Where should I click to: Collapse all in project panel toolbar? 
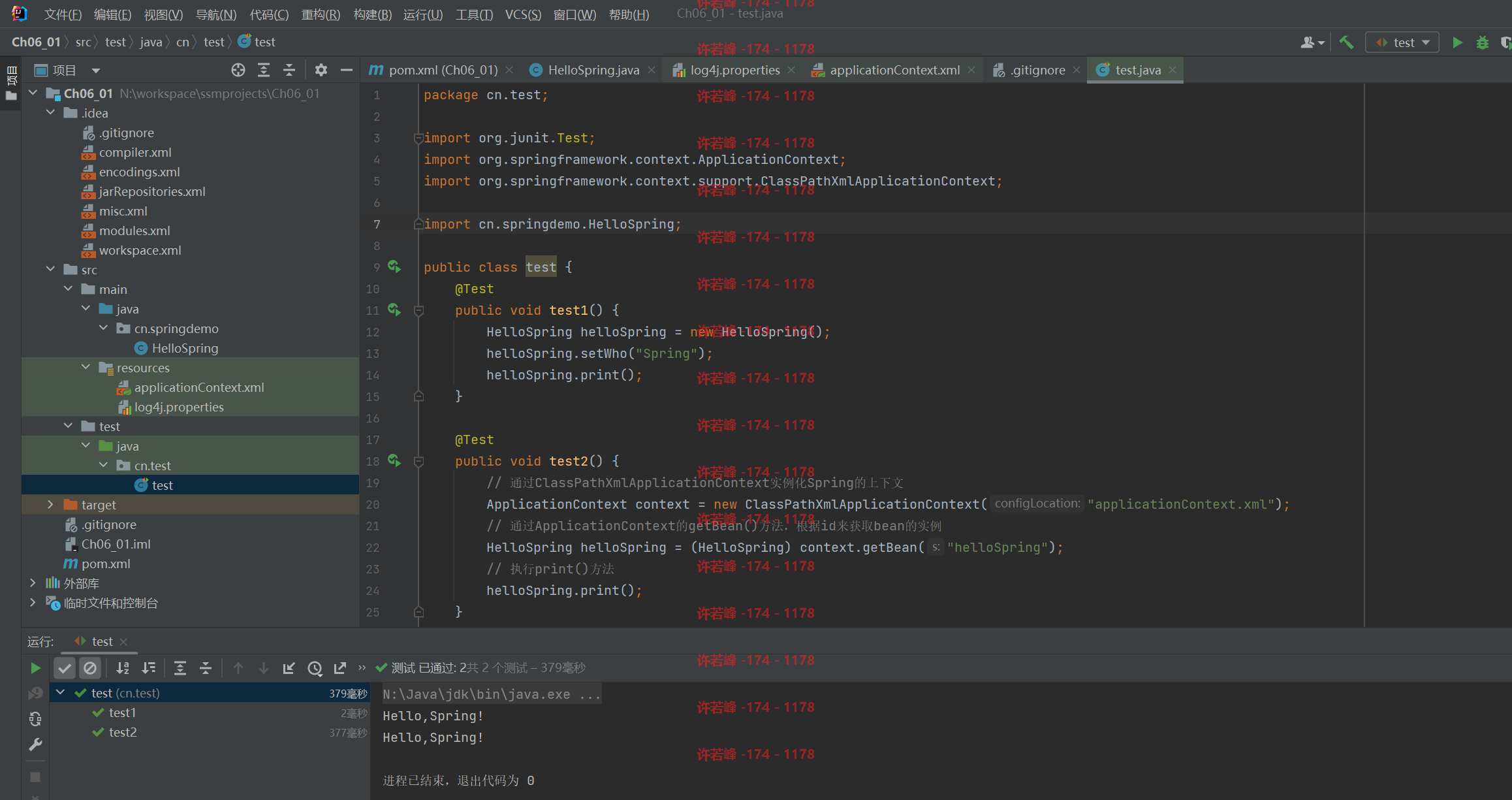click(x=289, y=70)
